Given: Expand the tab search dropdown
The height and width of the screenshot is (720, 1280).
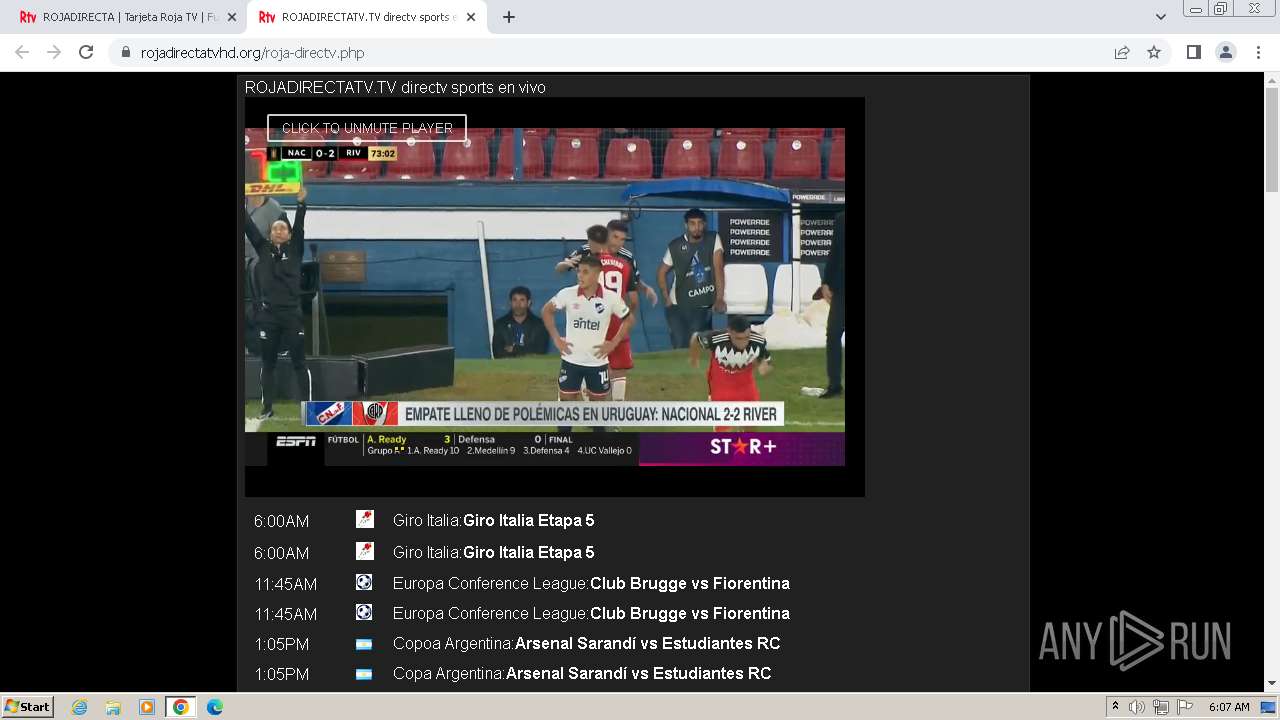Looking at the screenshot, I should tap(1160, 17).
